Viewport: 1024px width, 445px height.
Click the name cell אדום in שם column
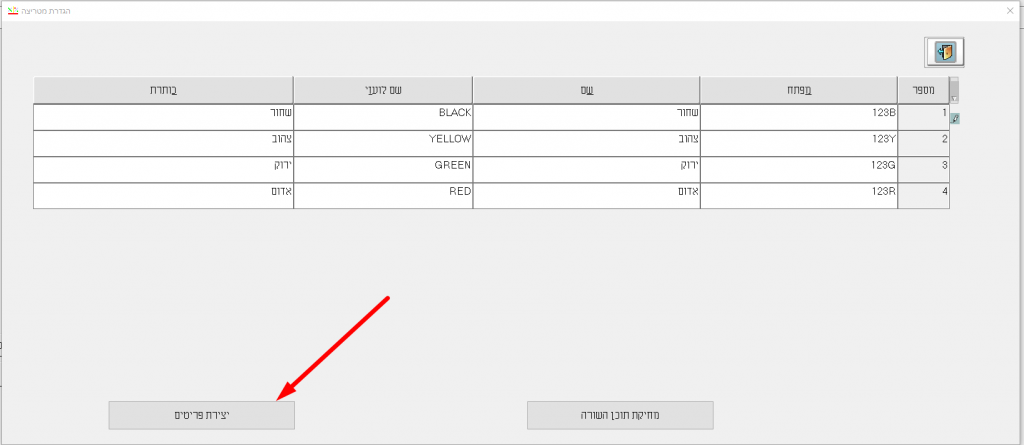pyautogui.click(x=585, y=191)
